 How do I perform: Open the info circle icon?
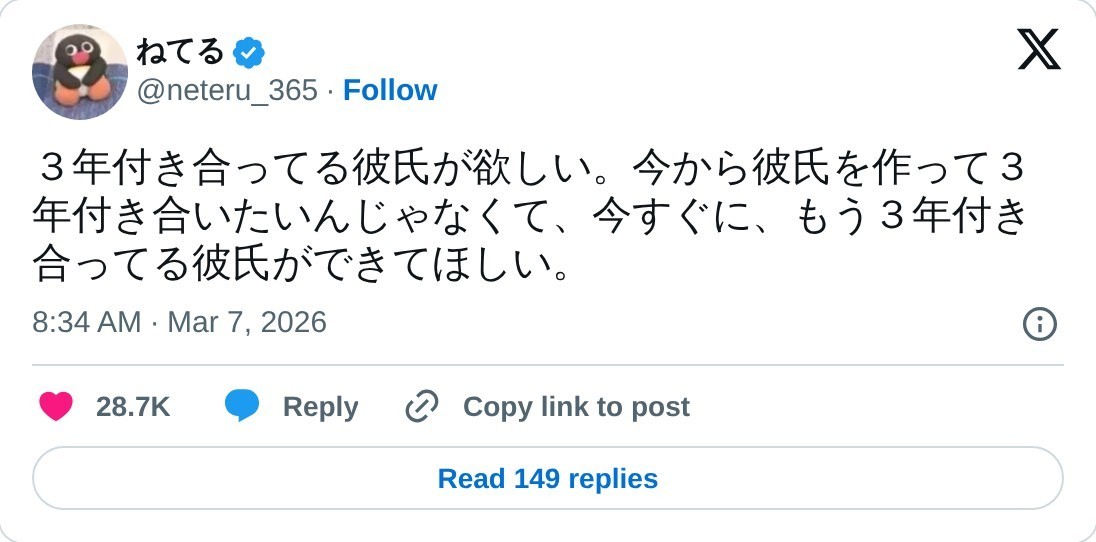tap(1040, 323)
